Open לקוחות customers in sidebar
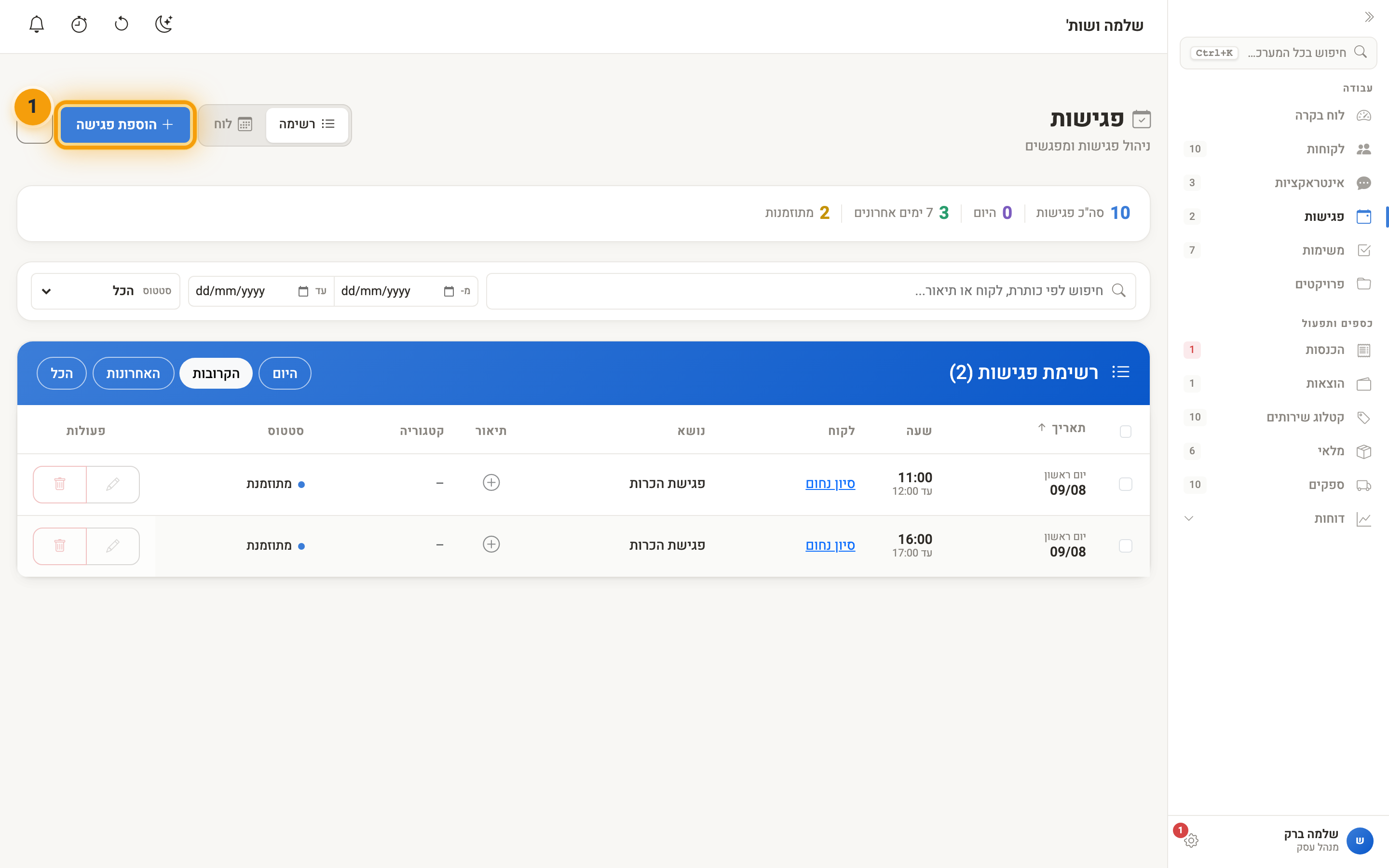The height and width of the screenshot is (868, 1389). [1278, 149]
